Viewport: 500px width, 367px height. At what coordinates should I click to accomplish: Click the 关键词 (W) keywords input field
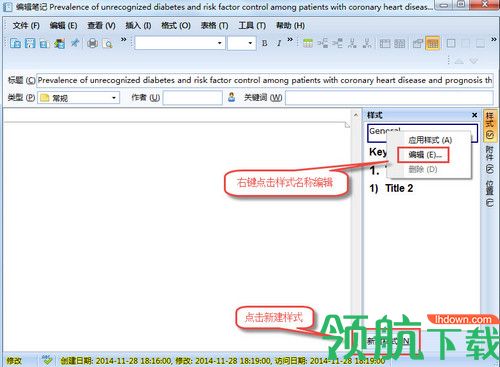(x=389, y=98)
